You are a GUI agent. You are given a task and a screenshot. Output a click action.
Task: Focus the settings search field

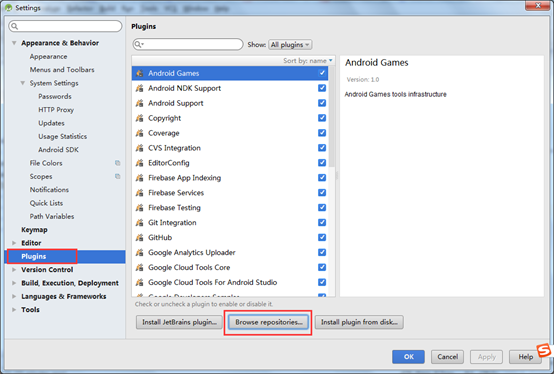tap(65, 26)
